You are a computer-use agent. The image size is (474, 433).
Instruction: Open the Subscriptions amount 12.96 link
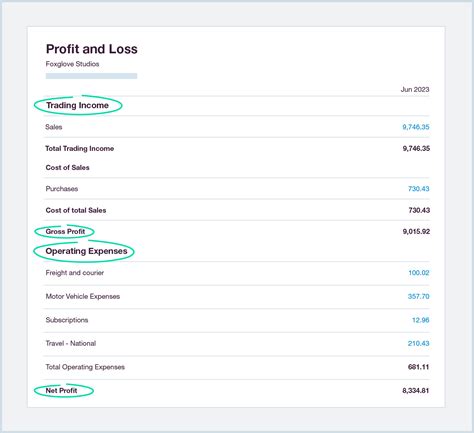point(421,320)
